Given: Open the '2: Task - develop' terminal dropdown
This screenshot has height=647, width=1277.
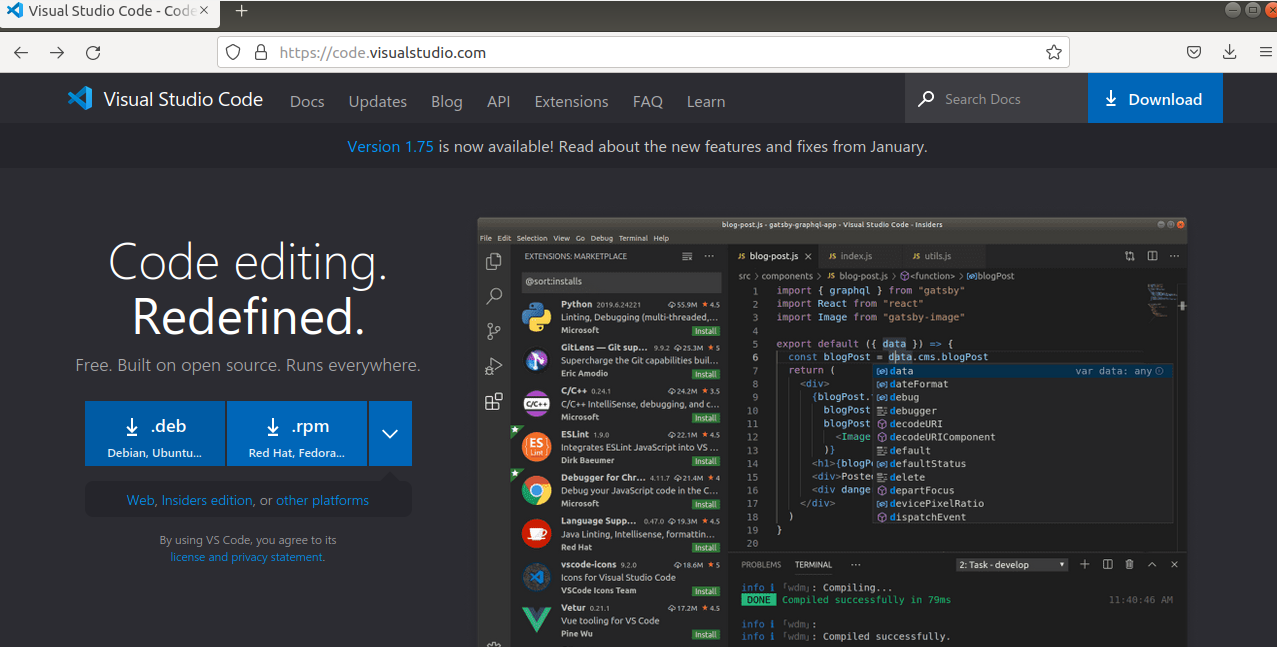Looking at the screenshot, I should click(1012, 564).
